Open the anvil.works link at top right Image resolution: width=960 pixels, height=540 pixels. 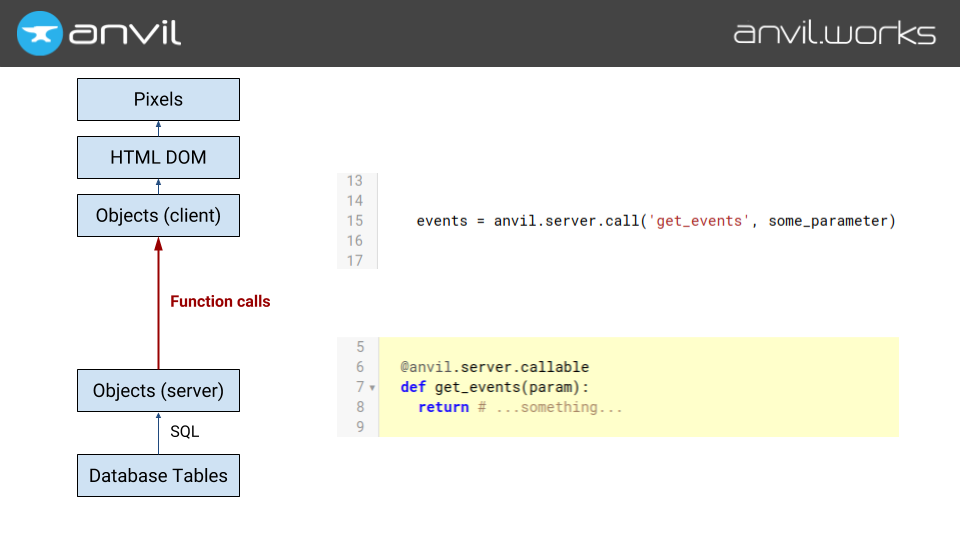(x=834, y=33)
